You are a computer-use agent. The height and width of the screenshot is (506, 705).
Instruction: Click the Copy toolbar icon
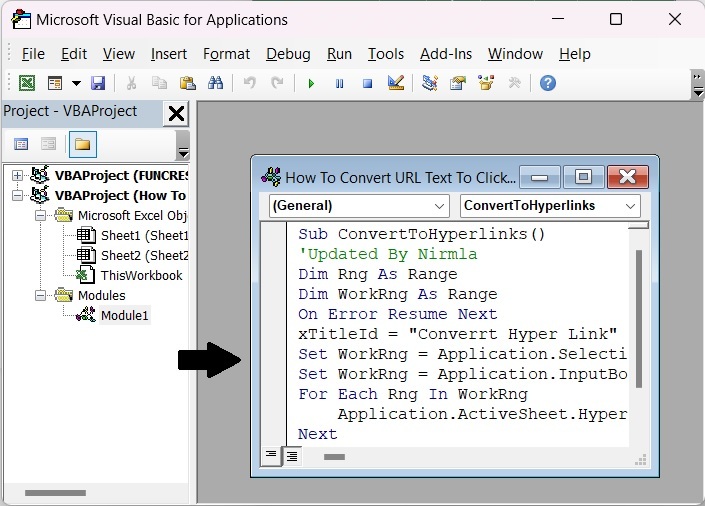click(159, 83)
